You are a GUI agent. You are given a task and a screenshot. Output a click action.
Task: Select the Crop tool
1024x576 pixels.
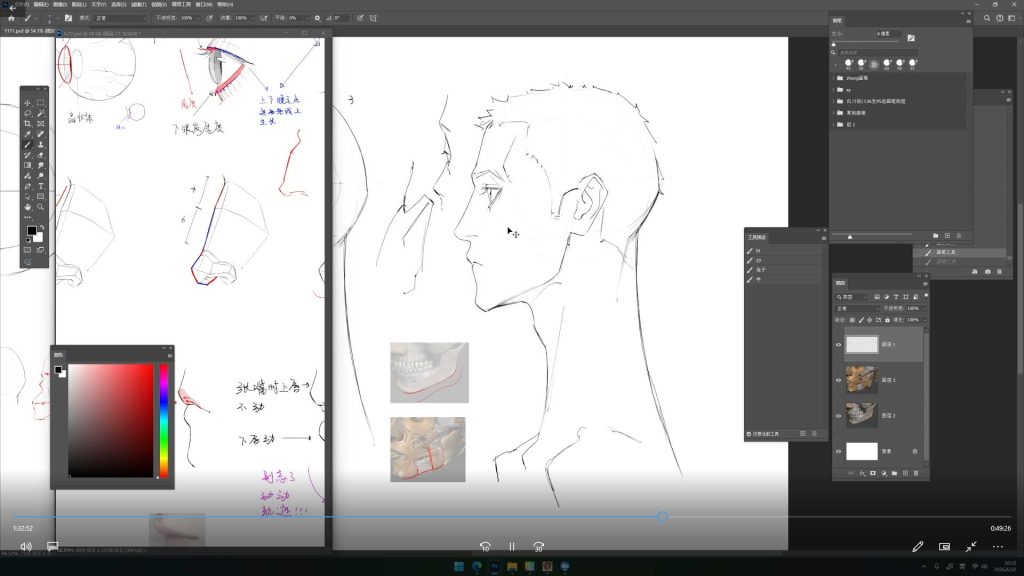[27, 123]
